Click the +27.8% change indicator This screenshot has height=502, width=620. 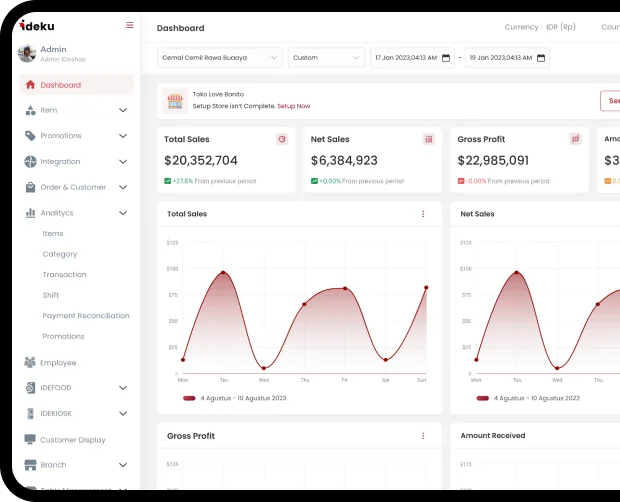tap(179, 181)
